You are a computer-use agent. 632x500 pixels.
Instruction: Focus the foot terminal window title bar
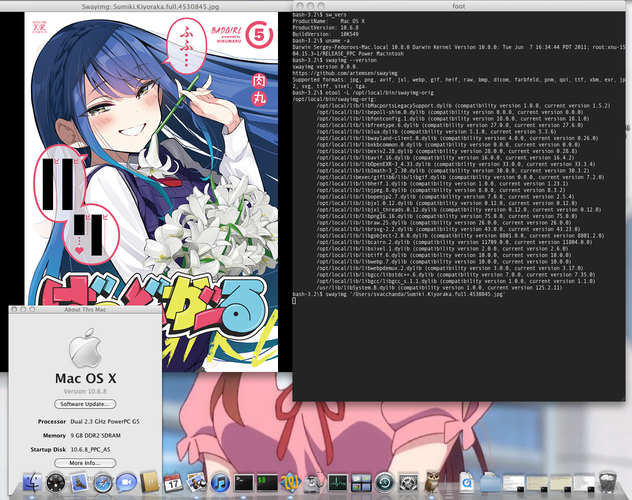[459, 6]
